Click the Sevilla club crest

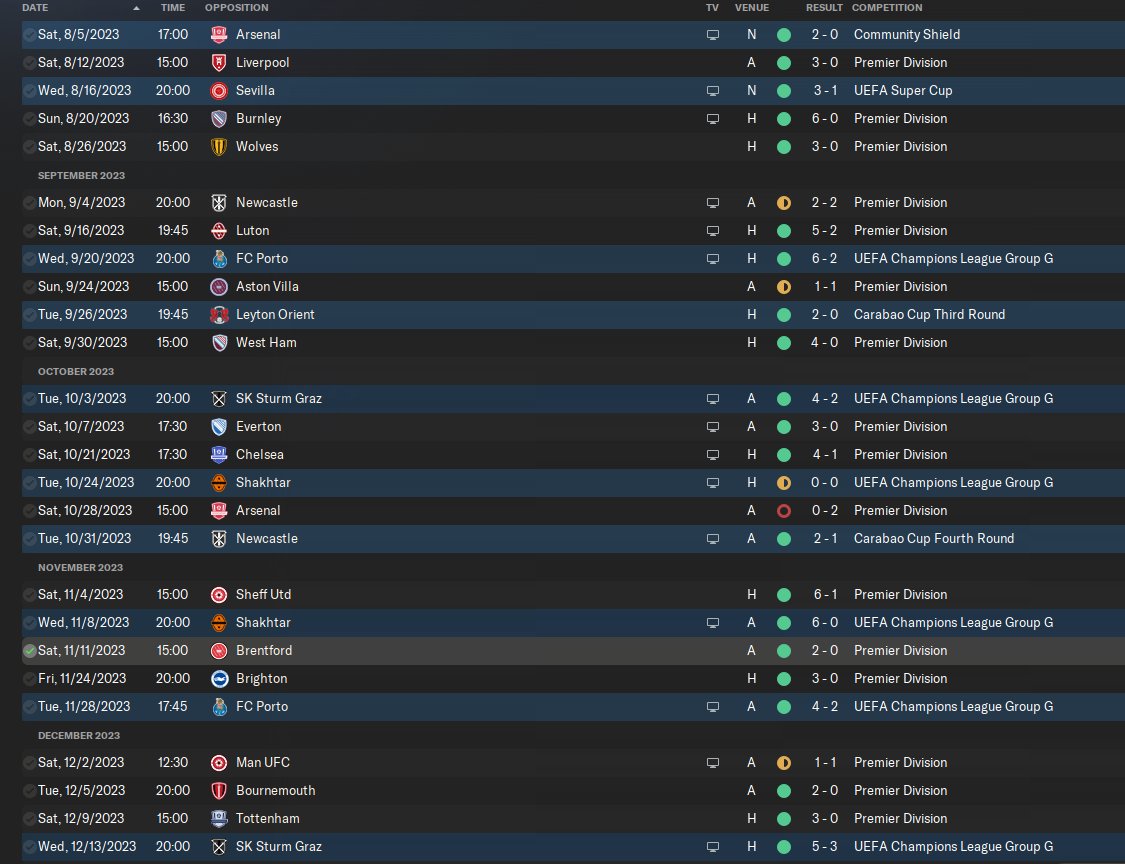click(x=219, y=90)
